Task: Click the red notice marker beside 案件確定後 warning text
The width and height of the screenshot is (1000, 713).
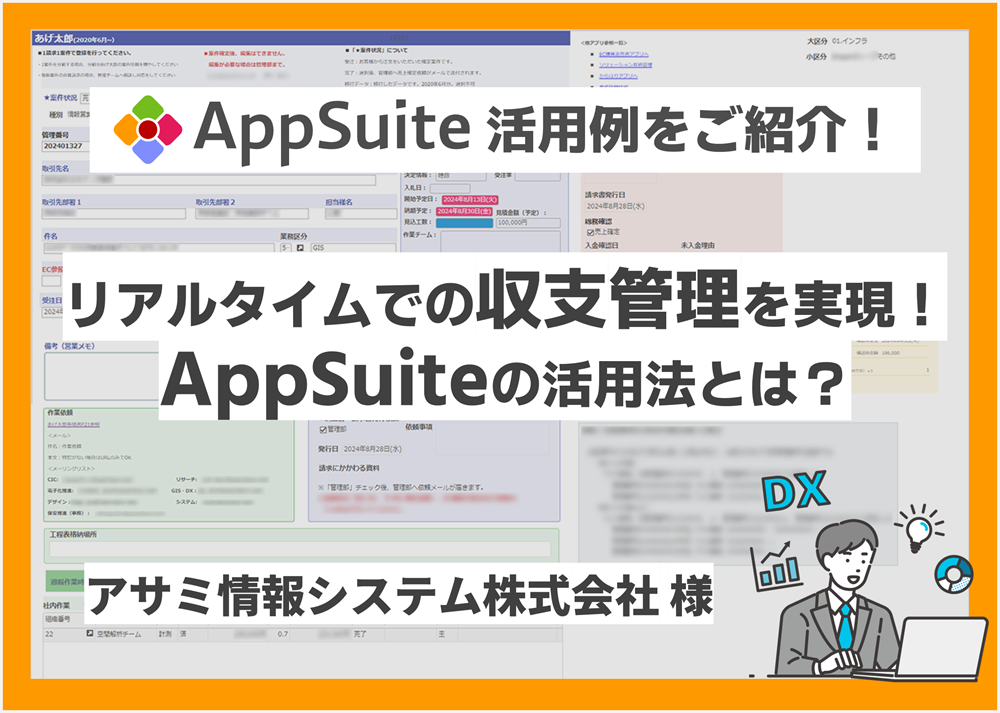Action: pos(204,52)
